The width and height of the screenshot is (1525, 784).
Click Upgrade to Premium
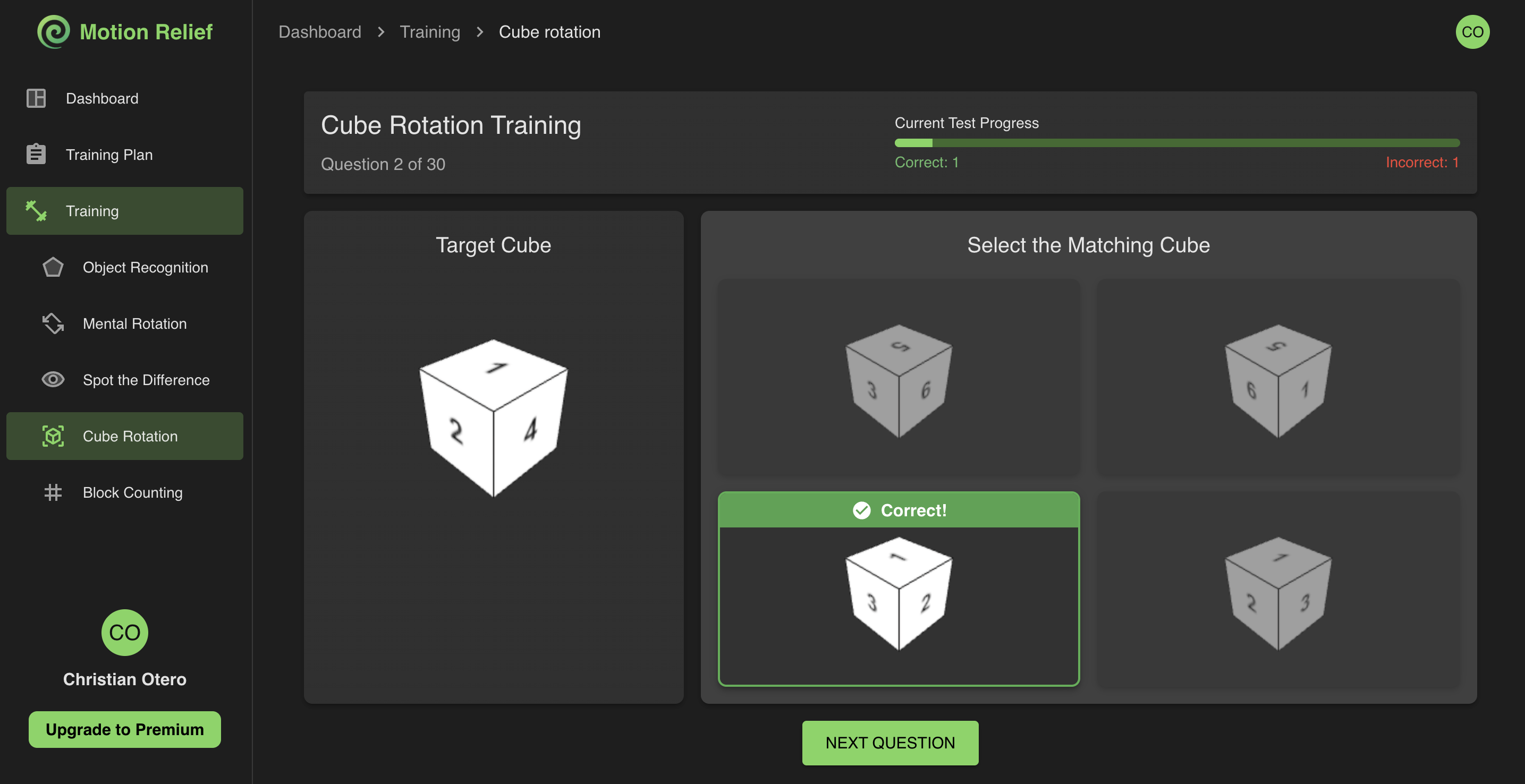tap(124, 729)
